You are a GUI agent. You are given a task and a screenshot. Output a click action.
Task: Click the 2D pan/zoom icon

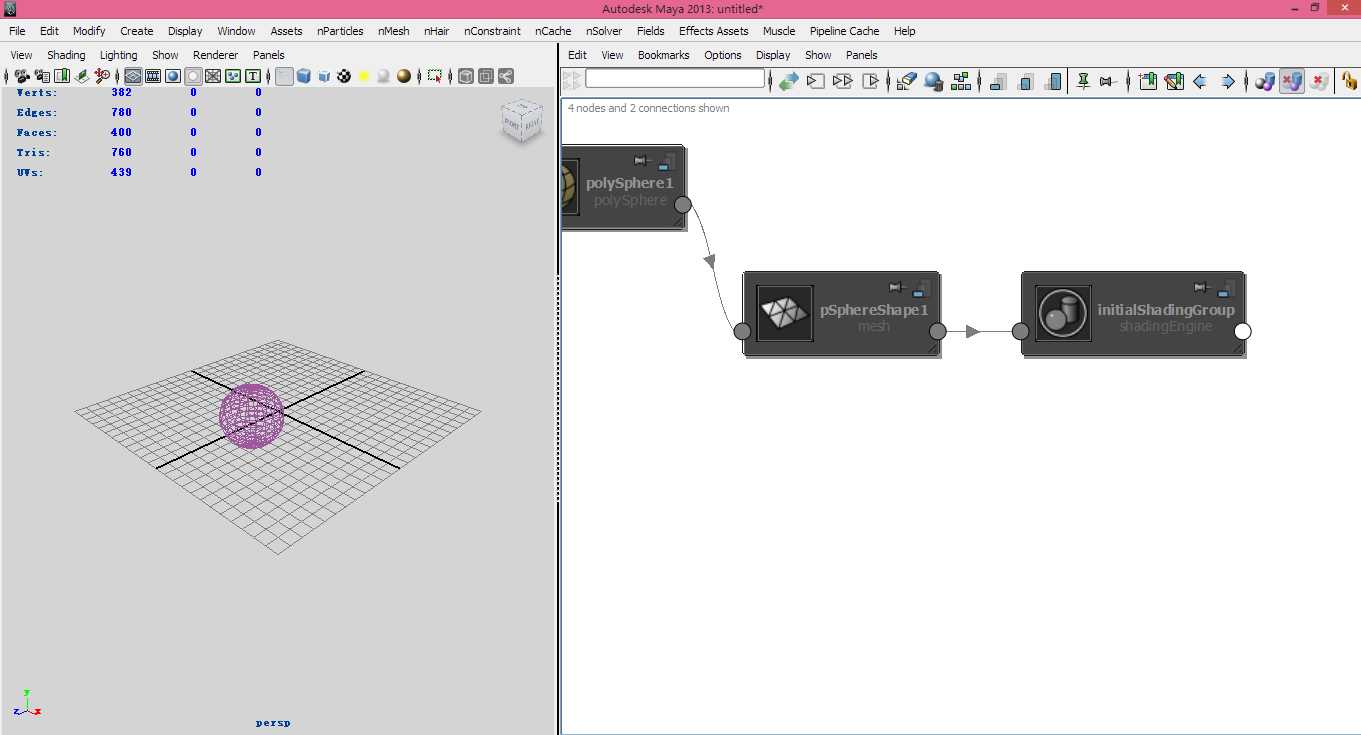click(x=102, y=76)
